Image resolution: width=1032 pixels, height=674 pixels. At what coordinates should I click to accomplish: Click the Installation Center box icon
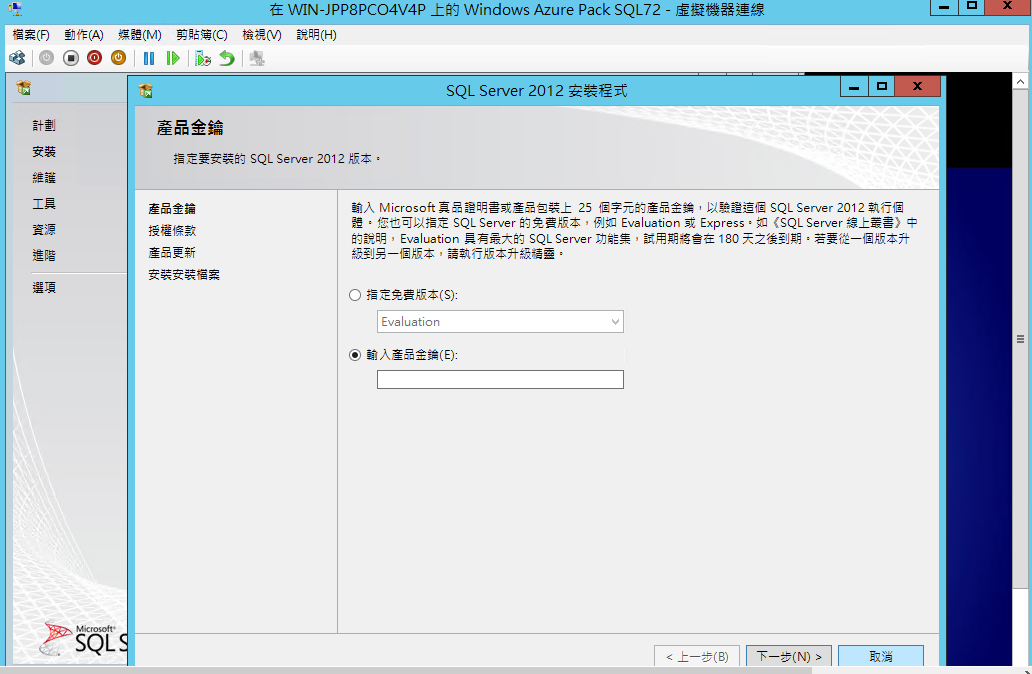[24, 88]
